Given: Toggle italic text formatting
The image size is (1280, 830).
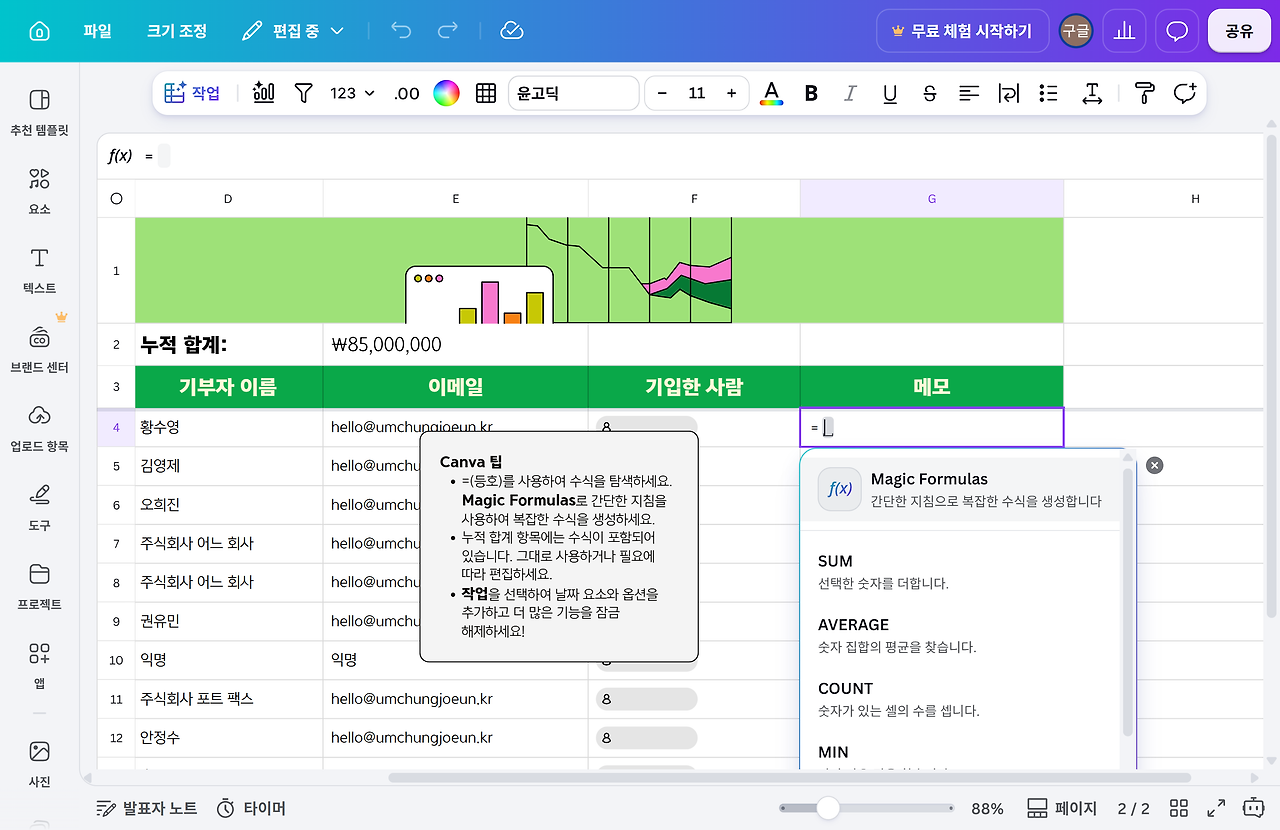Looking at the screenshot, I should [850, 93].
